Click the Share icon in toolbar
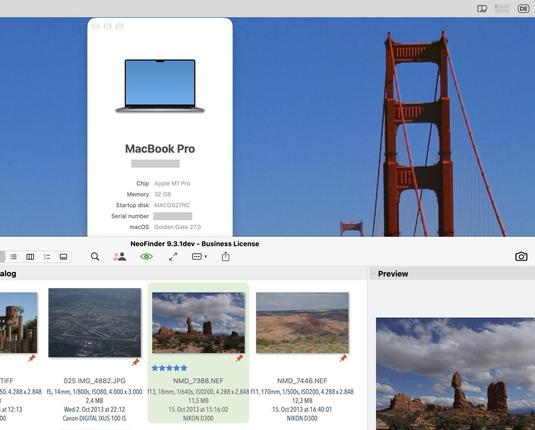 (226, 256)
